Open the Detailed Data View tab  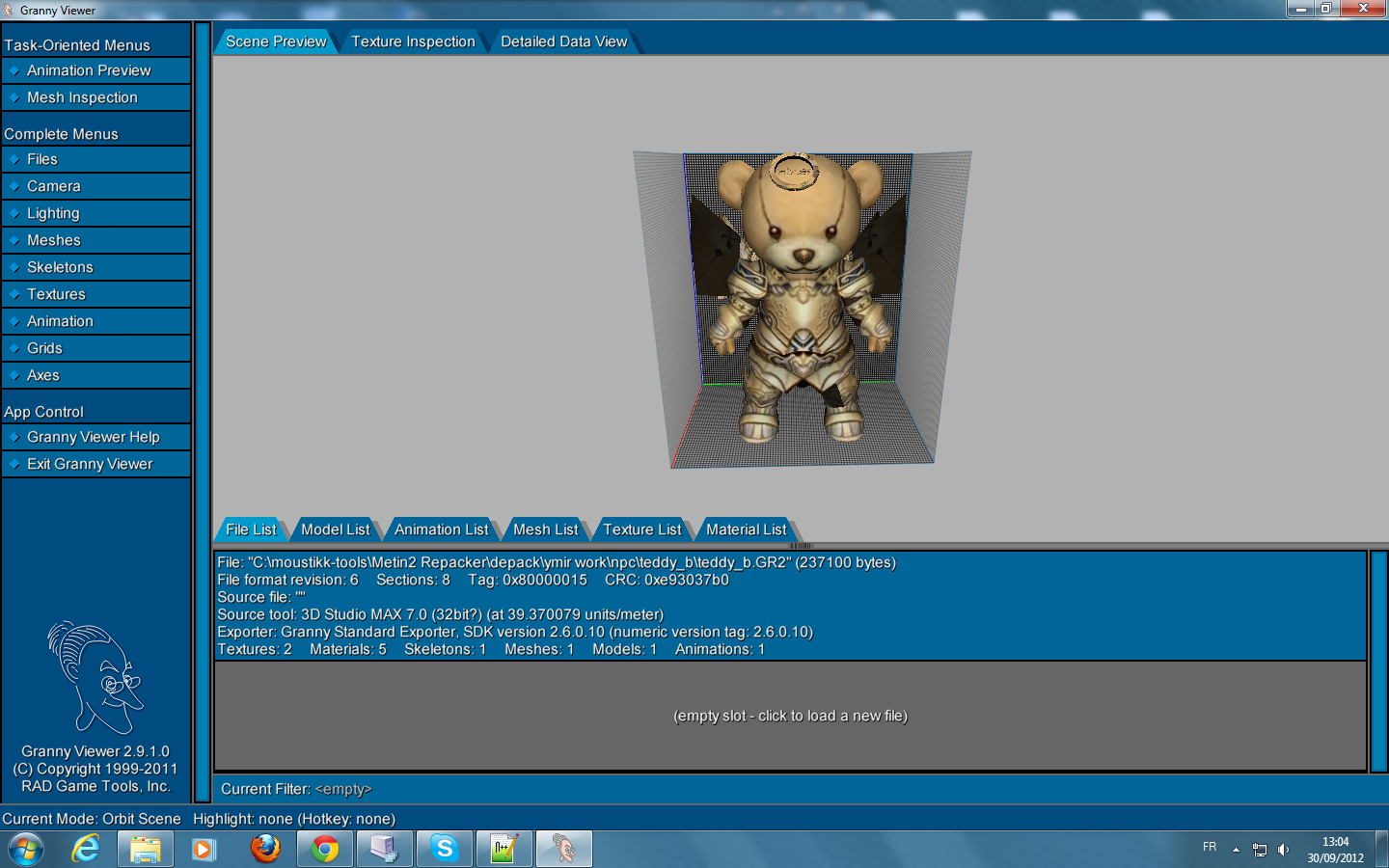(563, 41)
